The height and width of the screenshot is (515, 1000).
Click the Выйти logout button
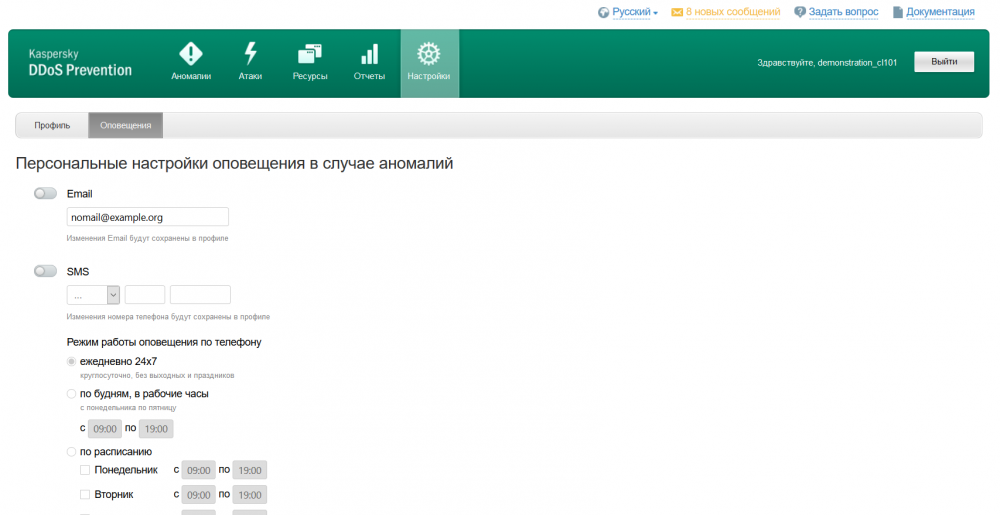pos(944,62)
